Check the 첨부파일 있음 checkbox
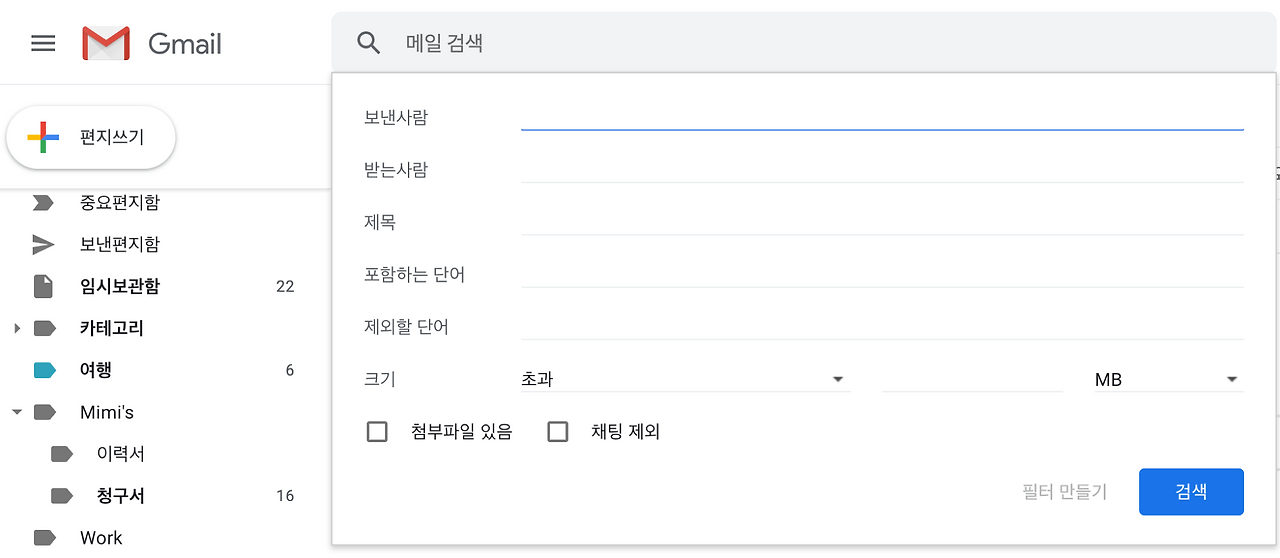 click(x=377, y=432)
